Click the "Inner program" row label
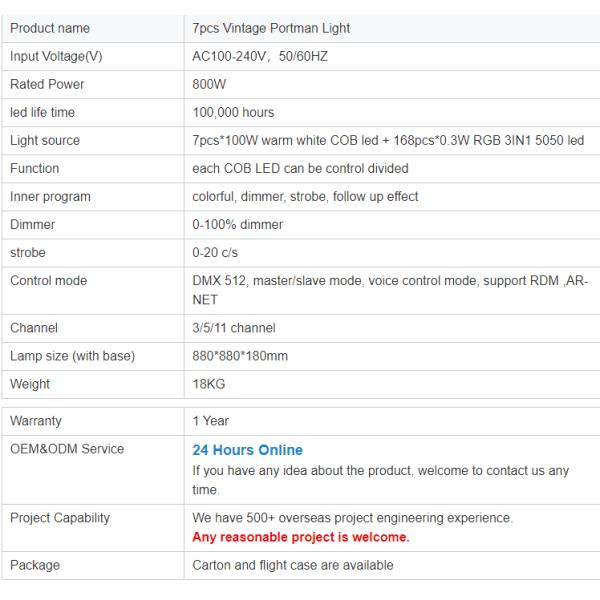The height and width of the screenshot is (600, 600). click(50, 197)
